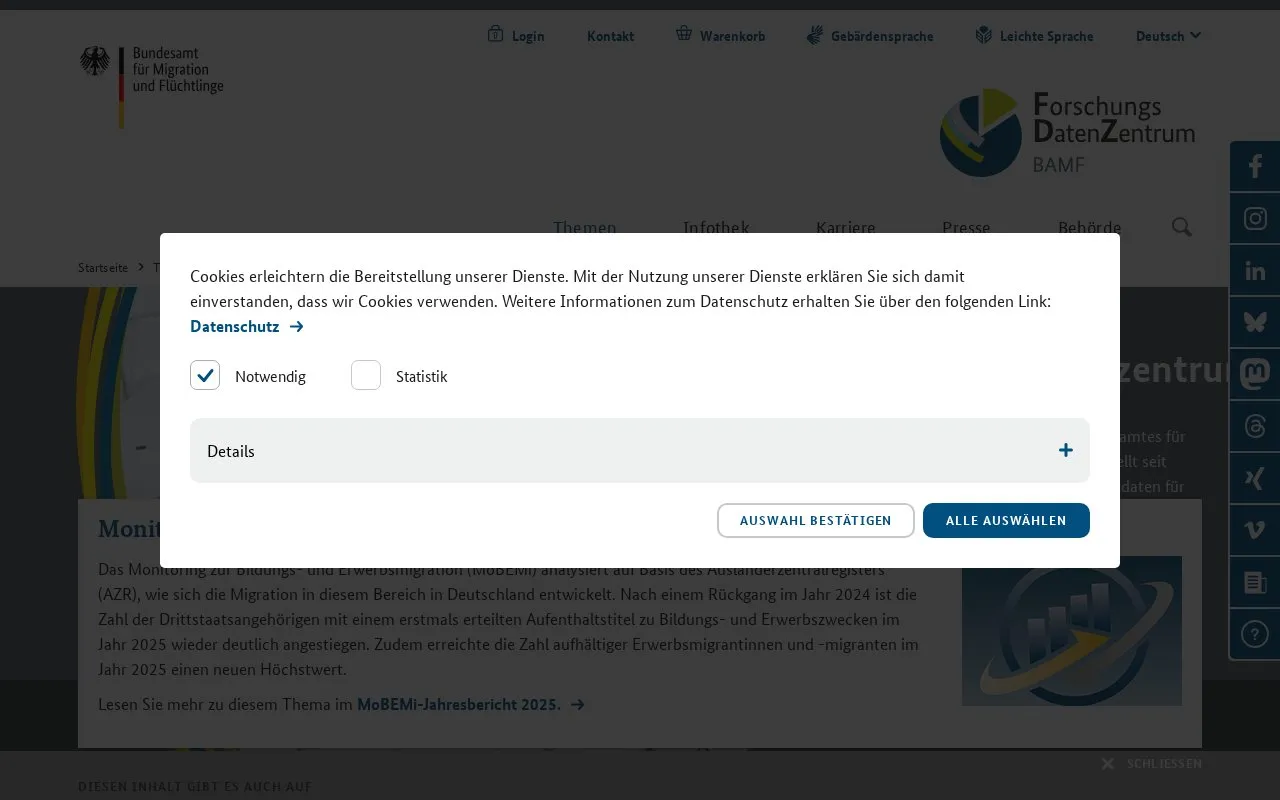Open the Behörde navigation menu
The height and width of the screenshot is (800, 1280).
(x=1089, y=227)
